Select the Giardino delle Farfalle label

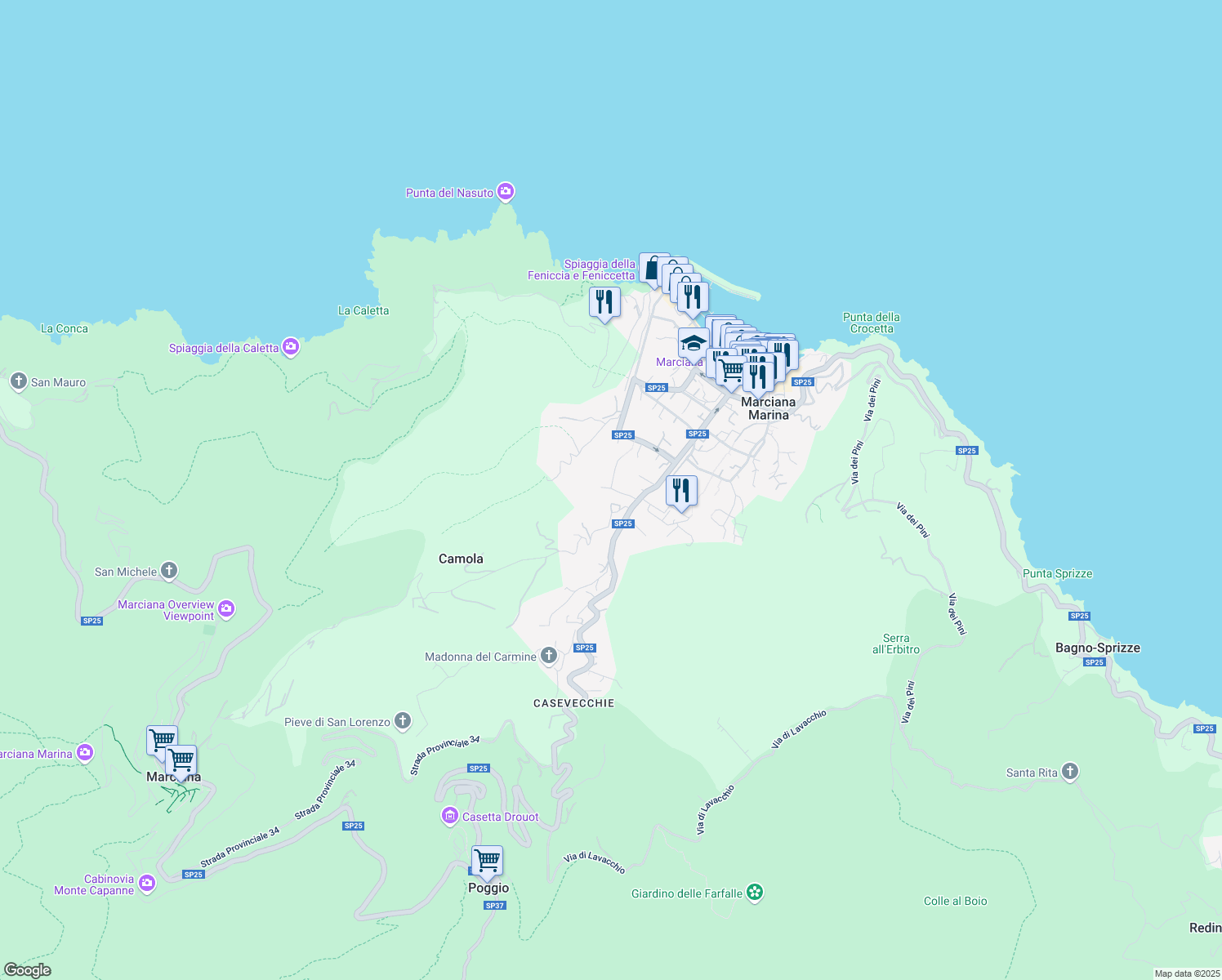(x=687, y=893)
